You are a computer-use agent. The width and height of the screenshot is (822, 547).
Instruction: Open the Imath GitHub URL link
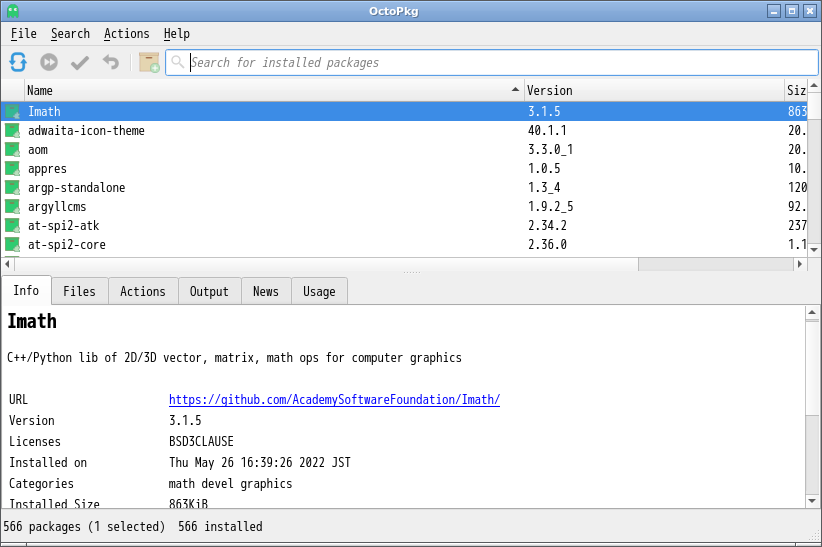[334, 400]
